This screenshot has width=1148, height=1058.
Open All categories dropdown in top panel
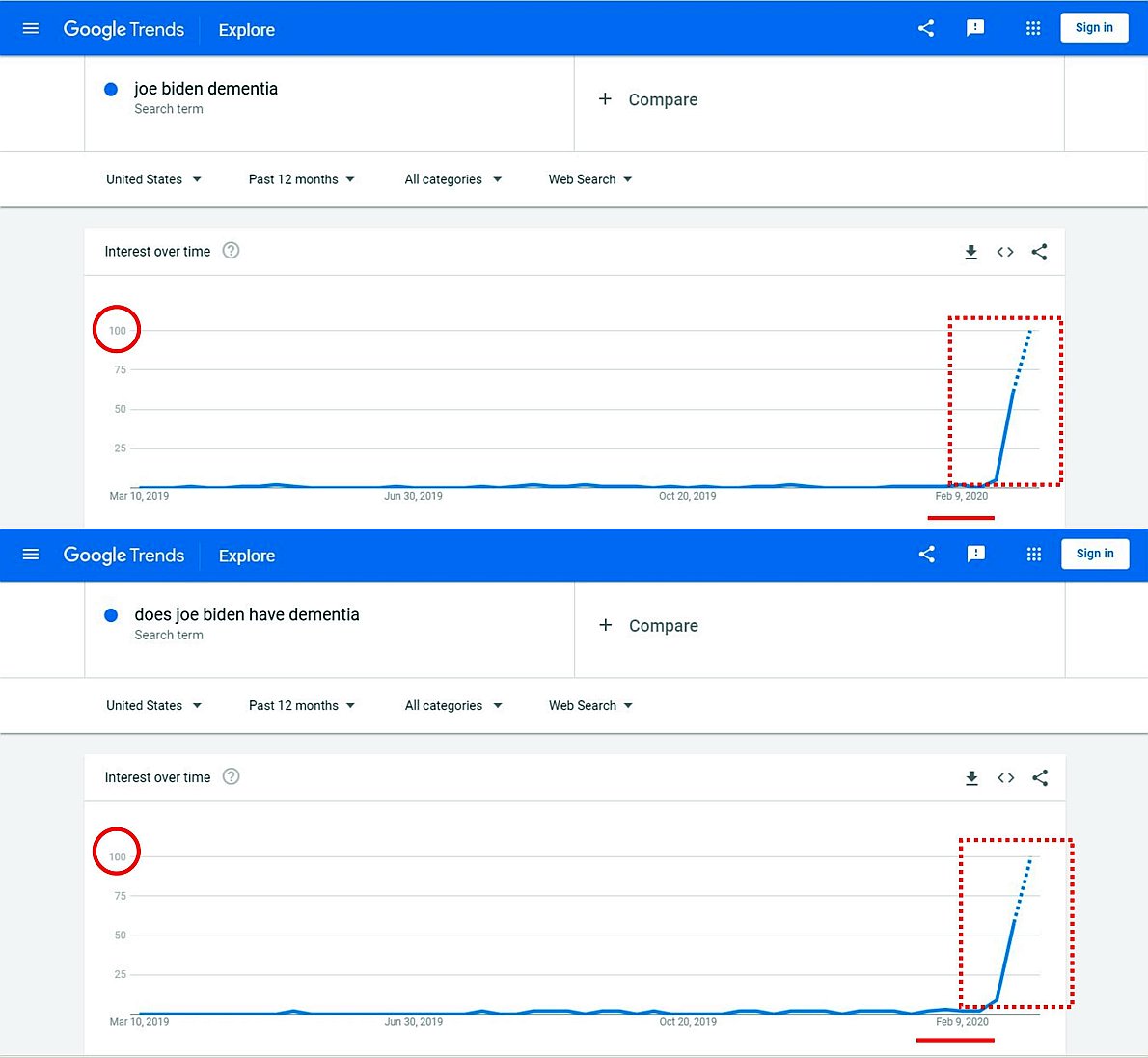point(452,179)
